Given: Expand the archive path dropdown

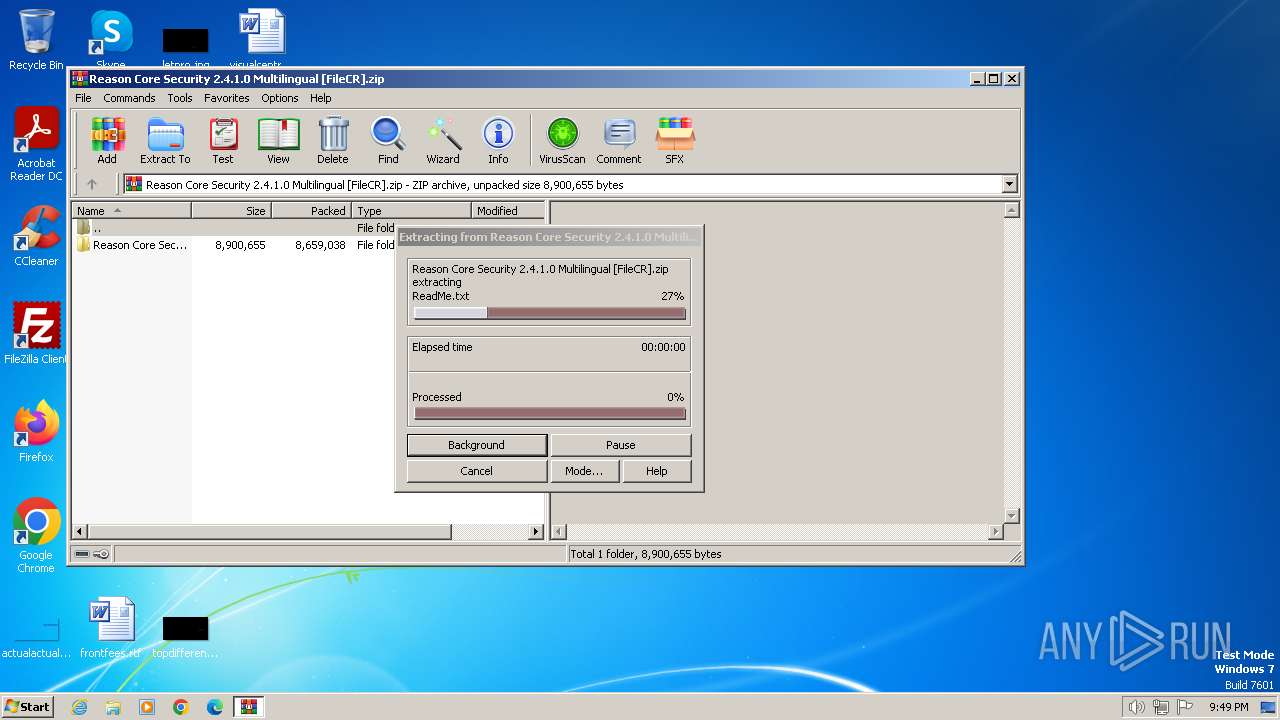Looking at the screenshot, I should [1009, 184].
